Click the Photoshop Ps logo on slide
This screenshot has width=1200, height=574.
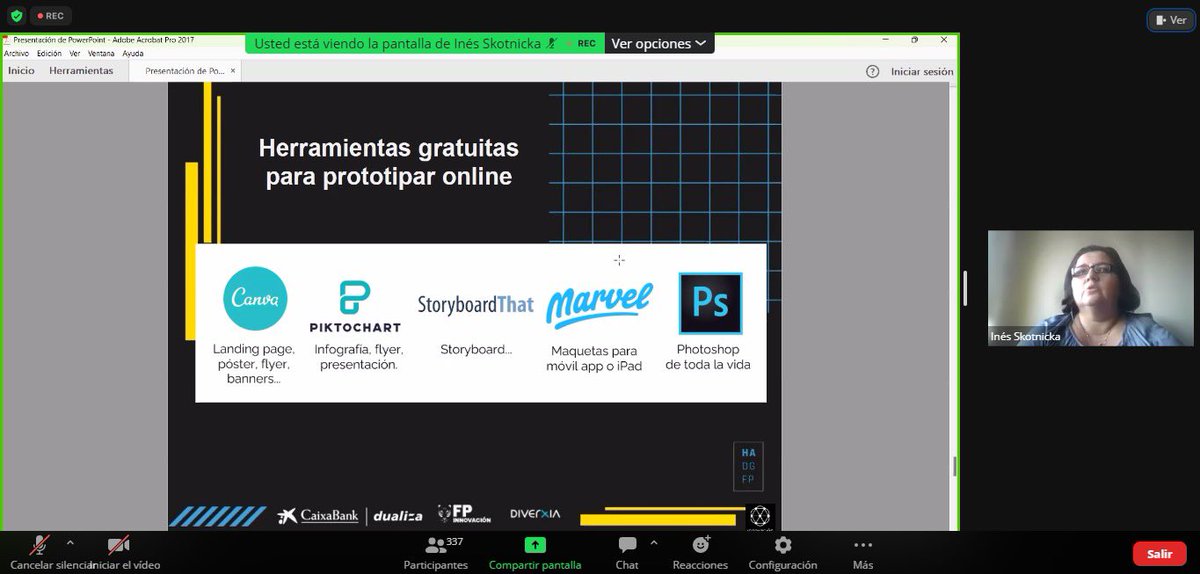click(x=710, y=303)
